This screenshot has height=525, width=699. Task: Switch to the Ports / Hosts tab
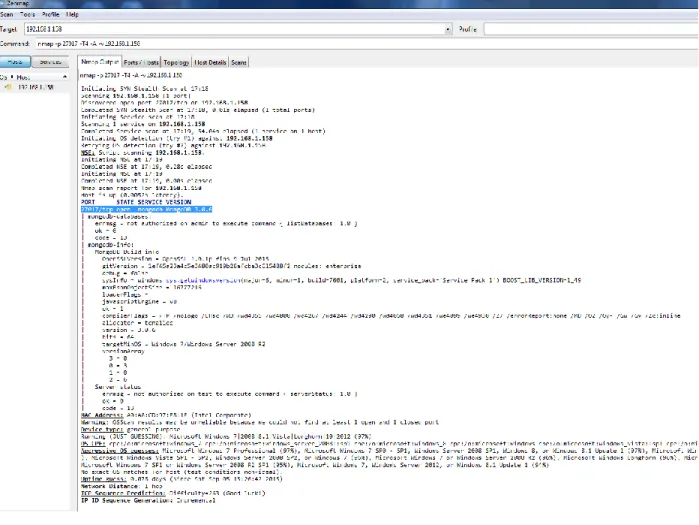coord(141,62)
